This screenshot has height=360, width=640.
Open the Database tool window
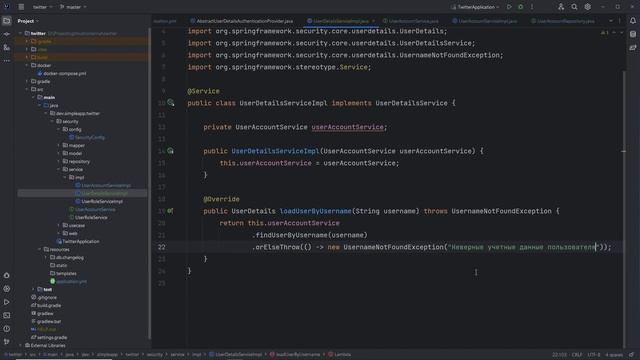633,34
